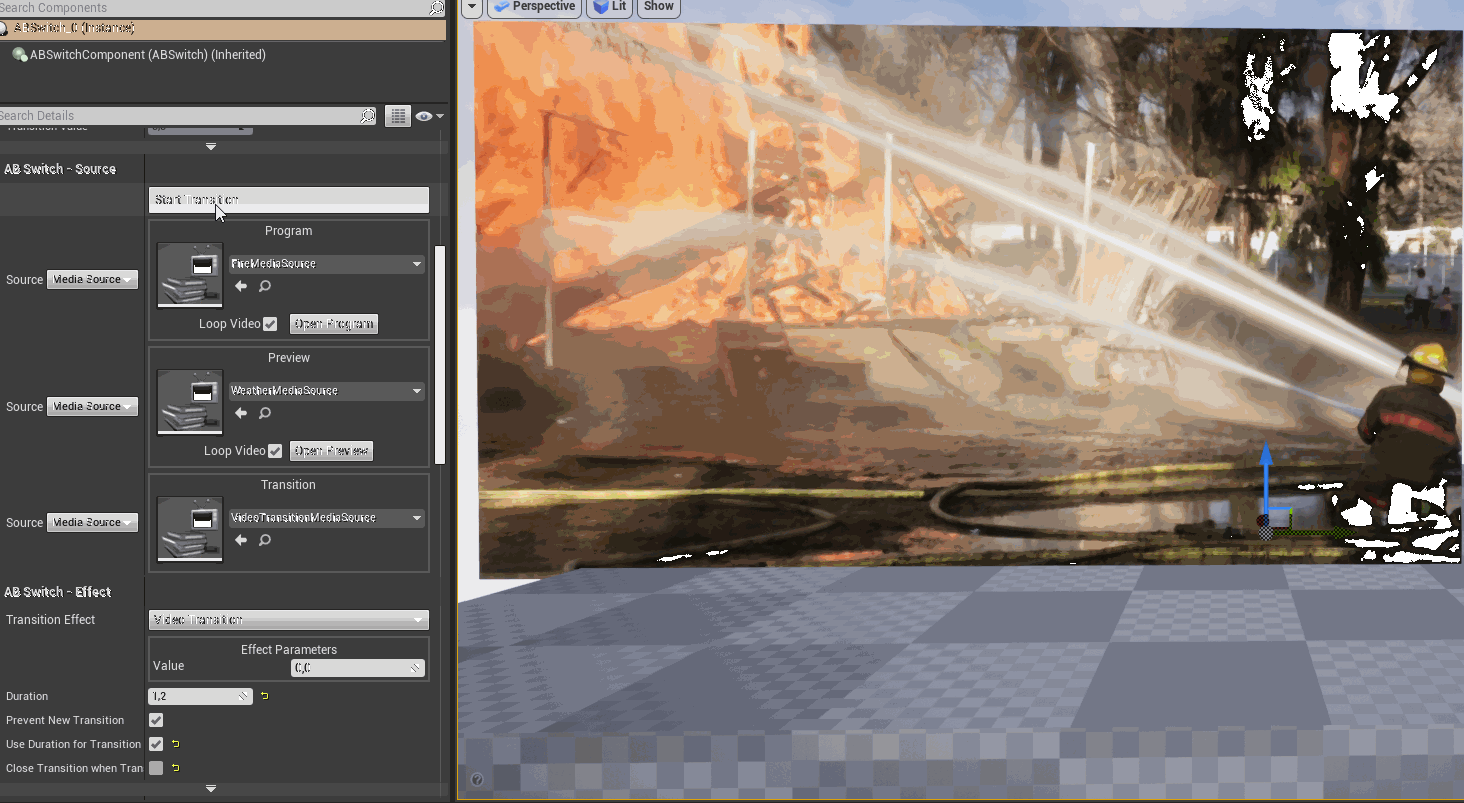The image size is (1464, 803).
Task: Click the Open Program button
Action: click(x=334, y=324)
